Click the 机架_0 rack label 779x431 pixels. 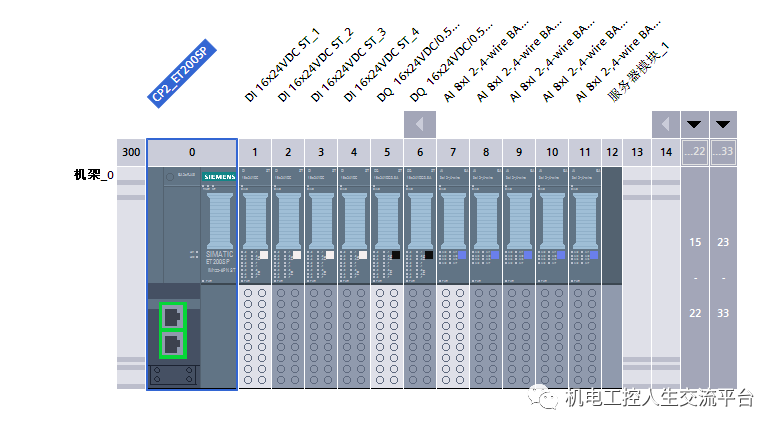[94, 175]
